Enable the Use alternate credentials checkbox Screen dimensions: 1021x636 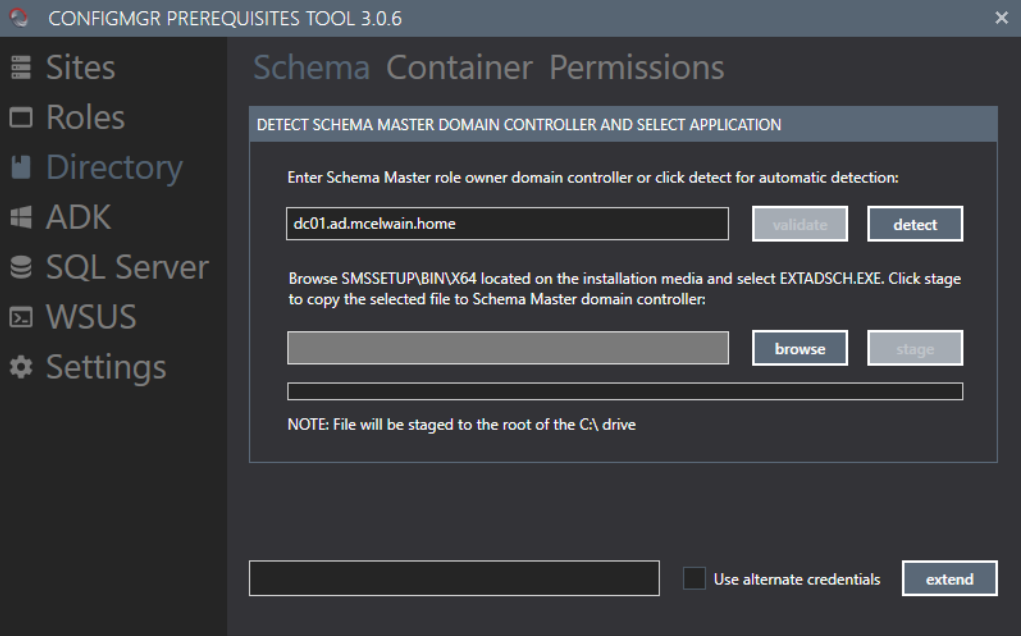[694, 579]
